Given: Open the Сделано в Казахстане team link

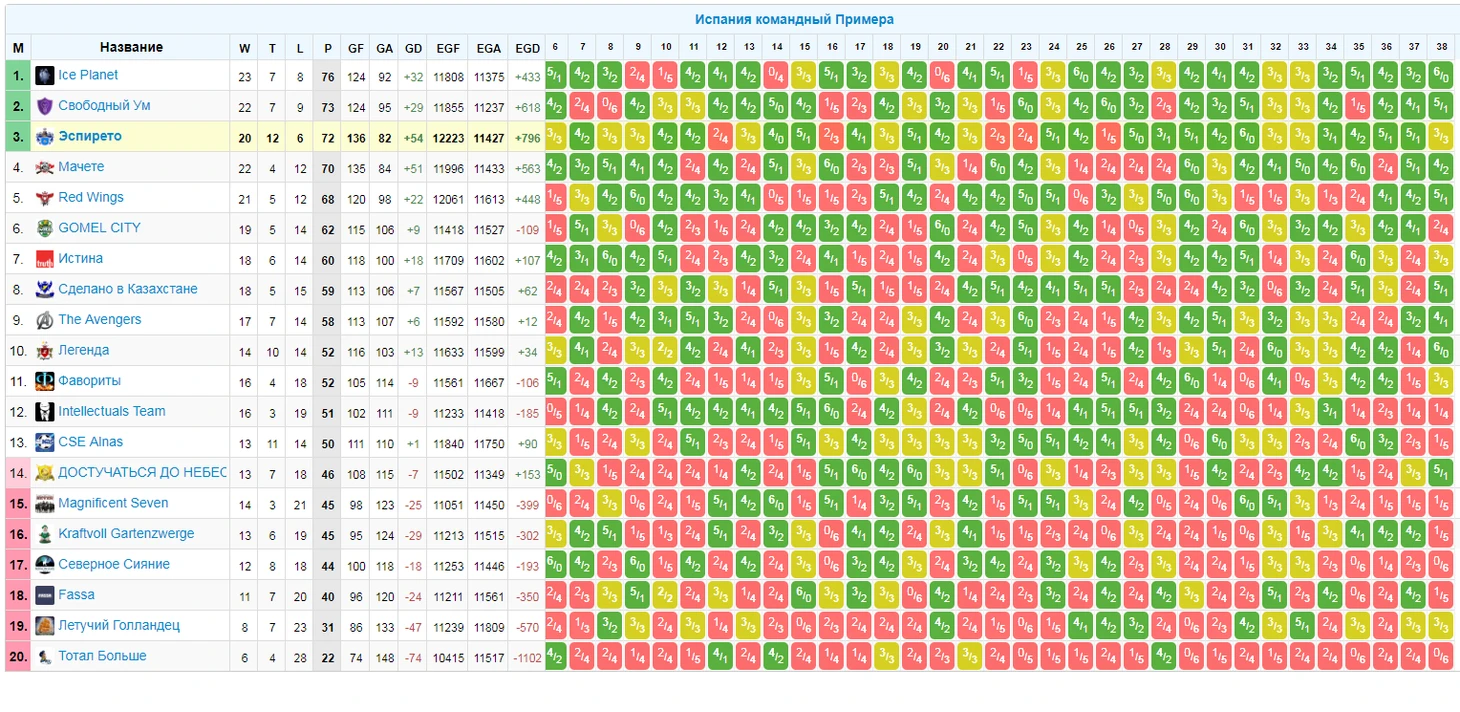Looking at the screenshot, I should 127,289.
